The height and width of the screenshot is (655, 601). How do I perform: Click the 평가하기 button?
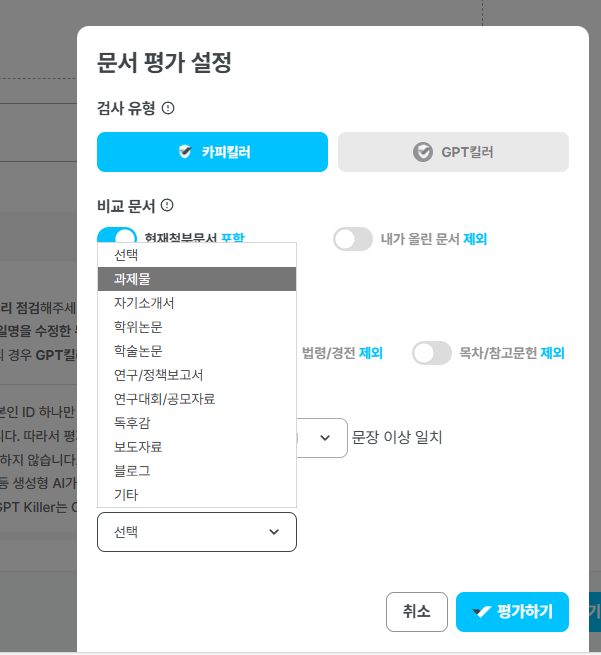(x=512, y=612)
